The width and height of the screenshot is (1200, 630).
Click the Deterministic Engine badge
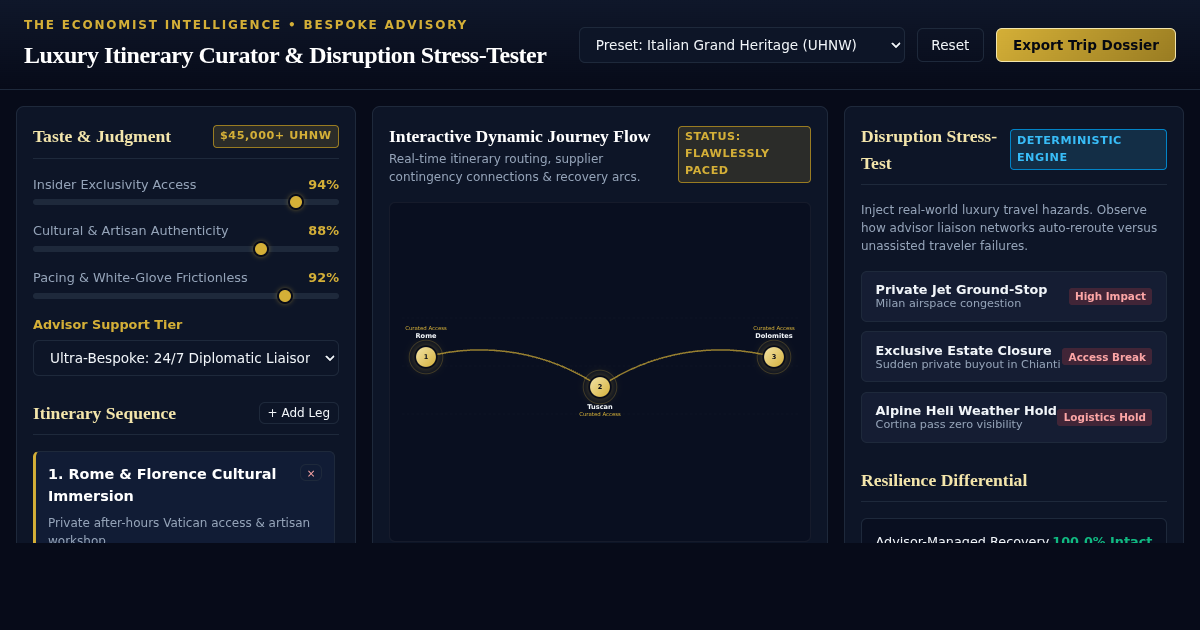pos(1088,149)
